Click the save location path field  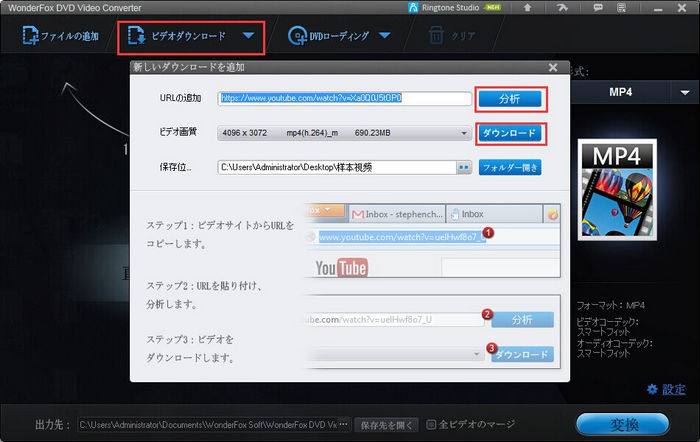coord(337,167)
